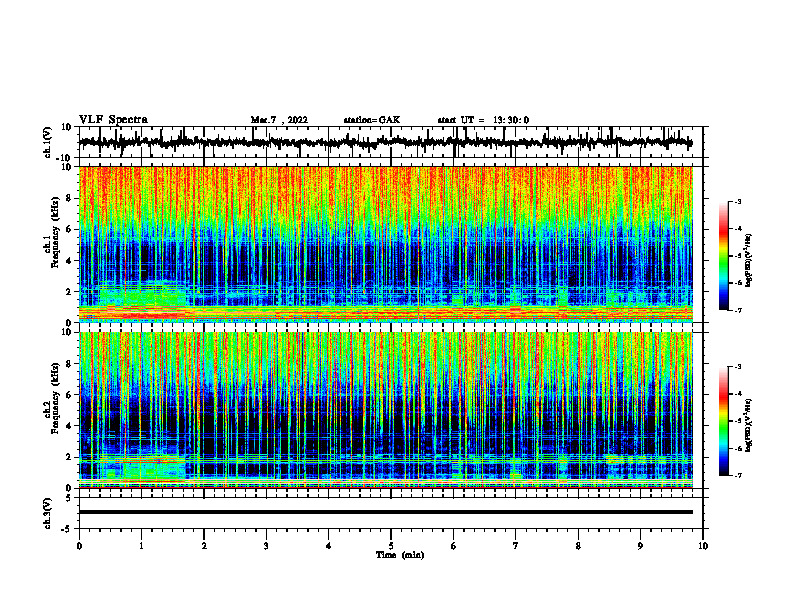The width and height of the screenshot is (792, 612).
Task: Click the "10" tick on the time axis
Action: click(x=703, y=546)
